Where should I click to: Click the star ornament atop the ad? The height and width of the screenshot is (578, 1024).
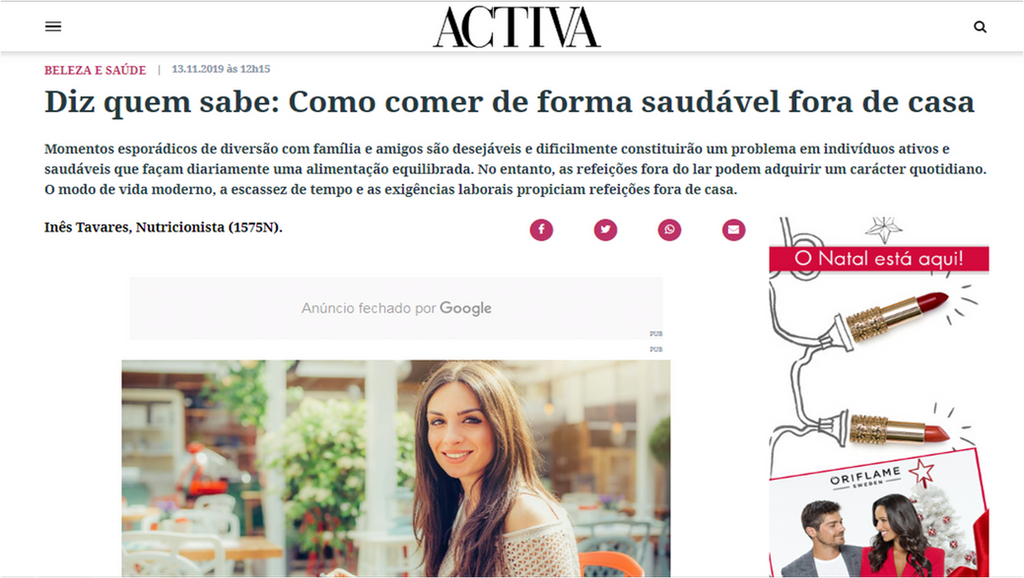coord(884,229)
